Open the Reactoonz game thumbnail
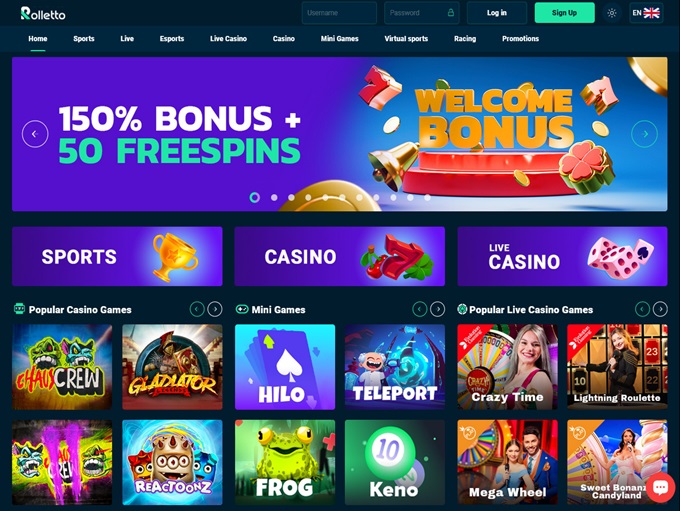 pyautogui.click(x=172, y=462)
